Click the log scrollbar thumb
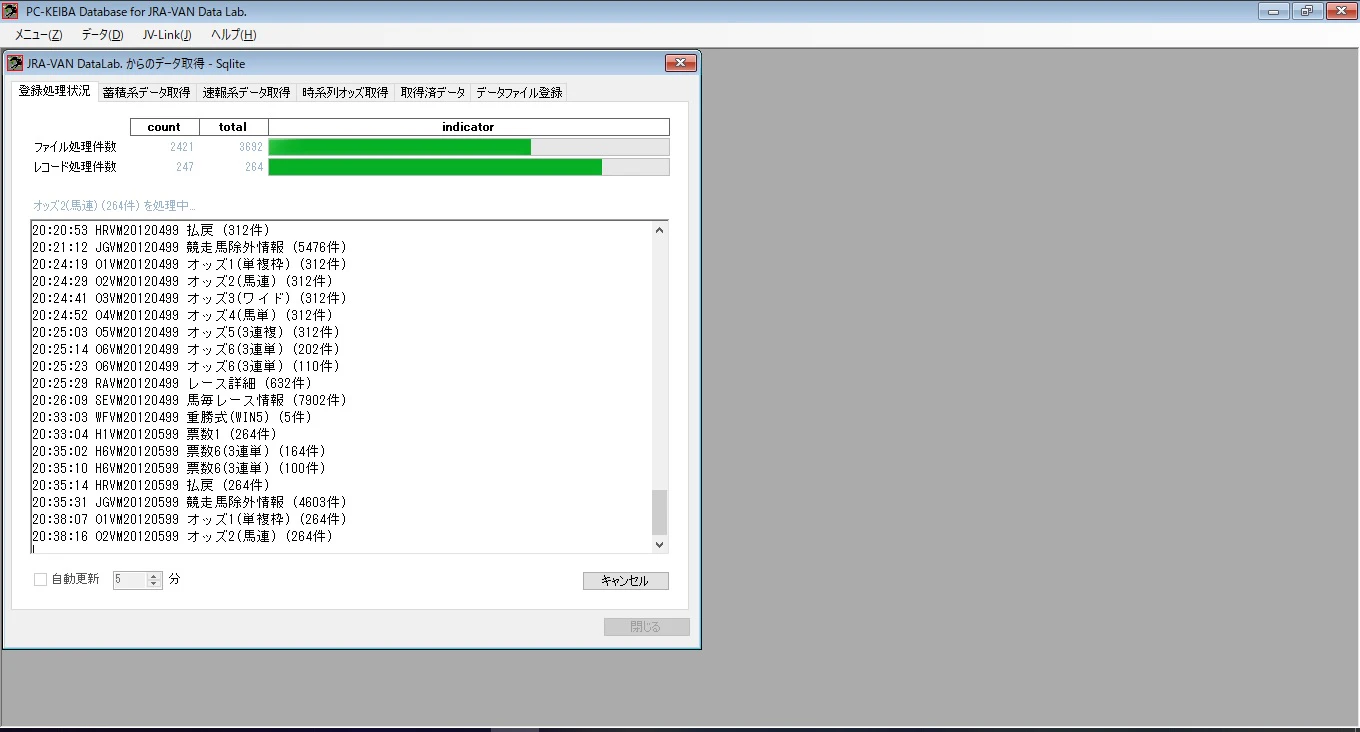The image size is (1360, 732). pyautogui.click(x=659, y=512)
